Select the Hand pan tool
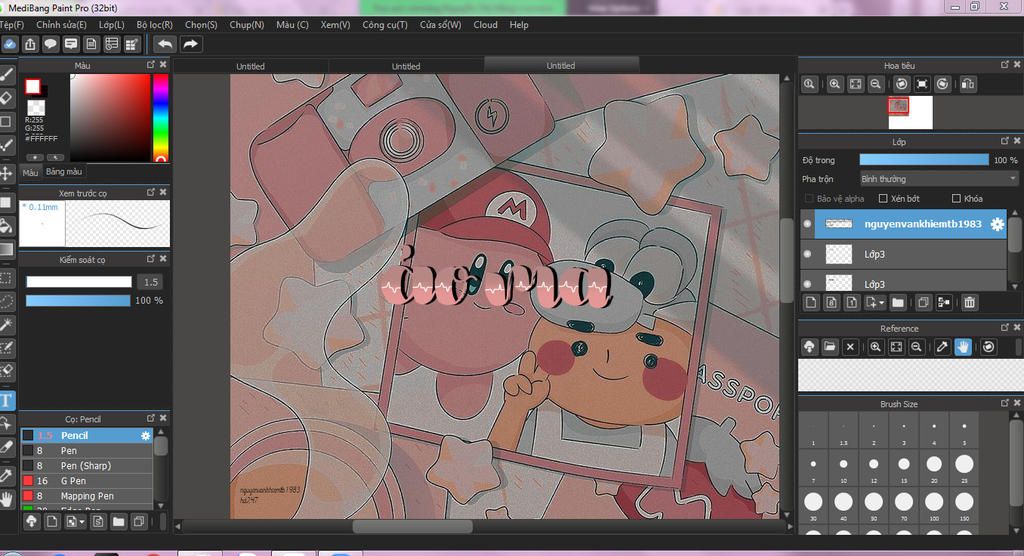This screenshot has width=1024, height=556. tap(7, 499)
